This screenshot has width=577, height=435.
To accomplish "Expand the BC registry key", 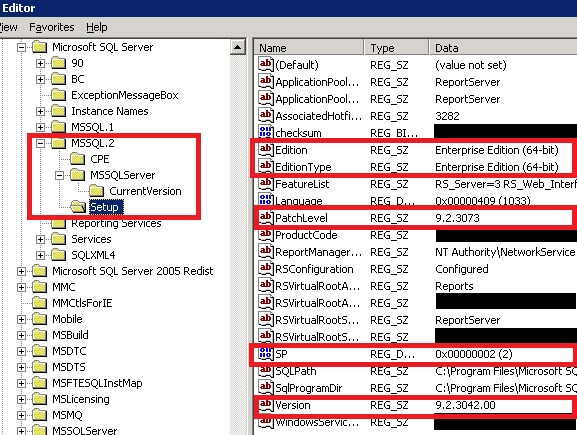I will (x=40, y=79).
